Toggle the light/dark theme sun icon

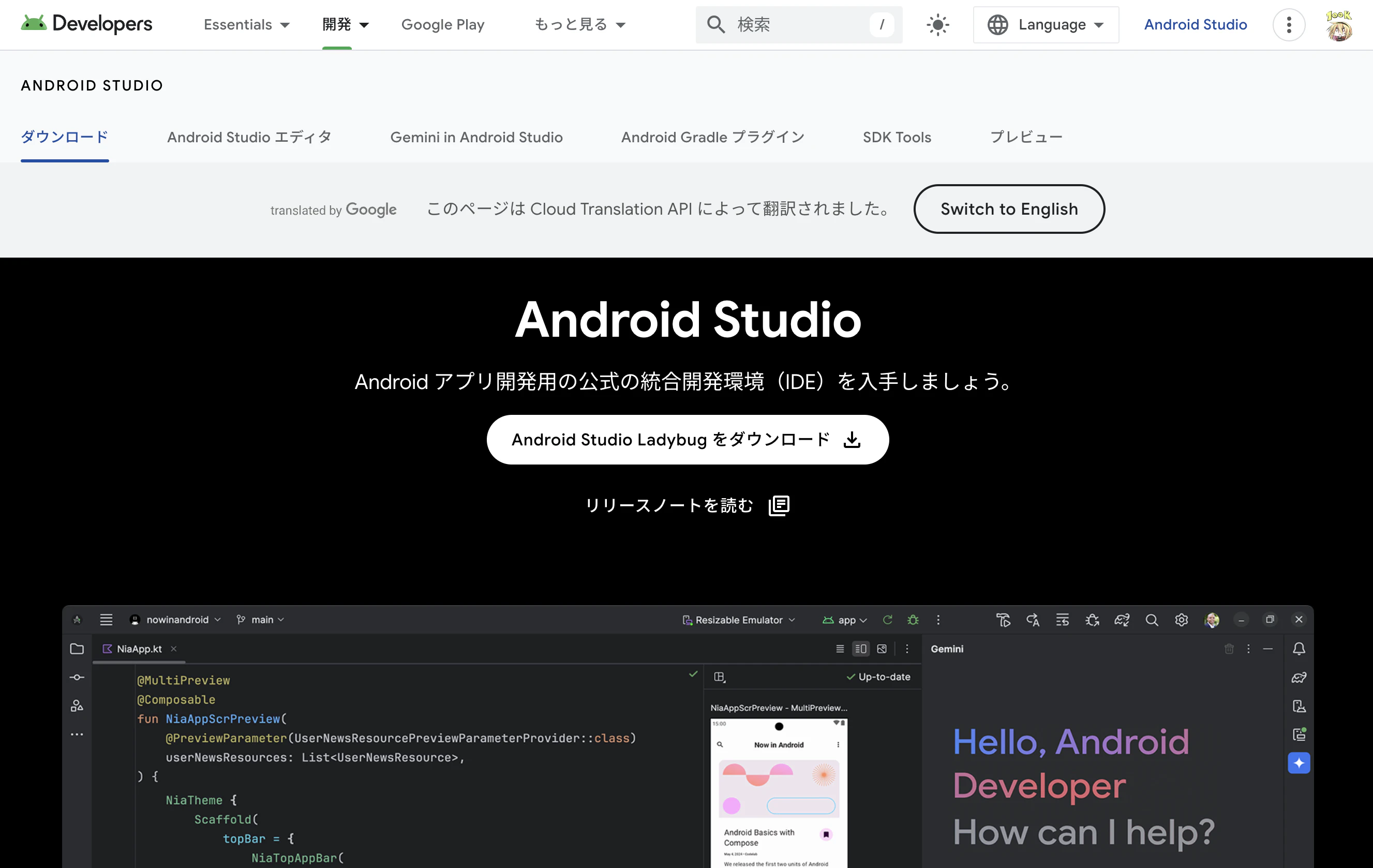coord(937,24)
